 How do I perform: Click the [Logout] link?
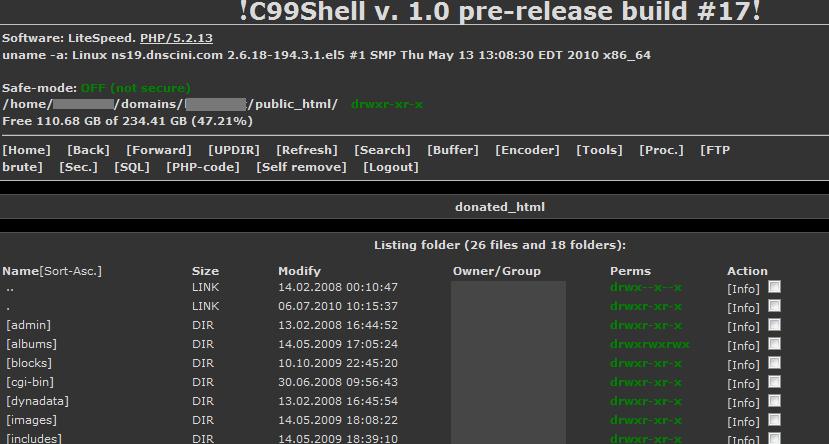390,167
